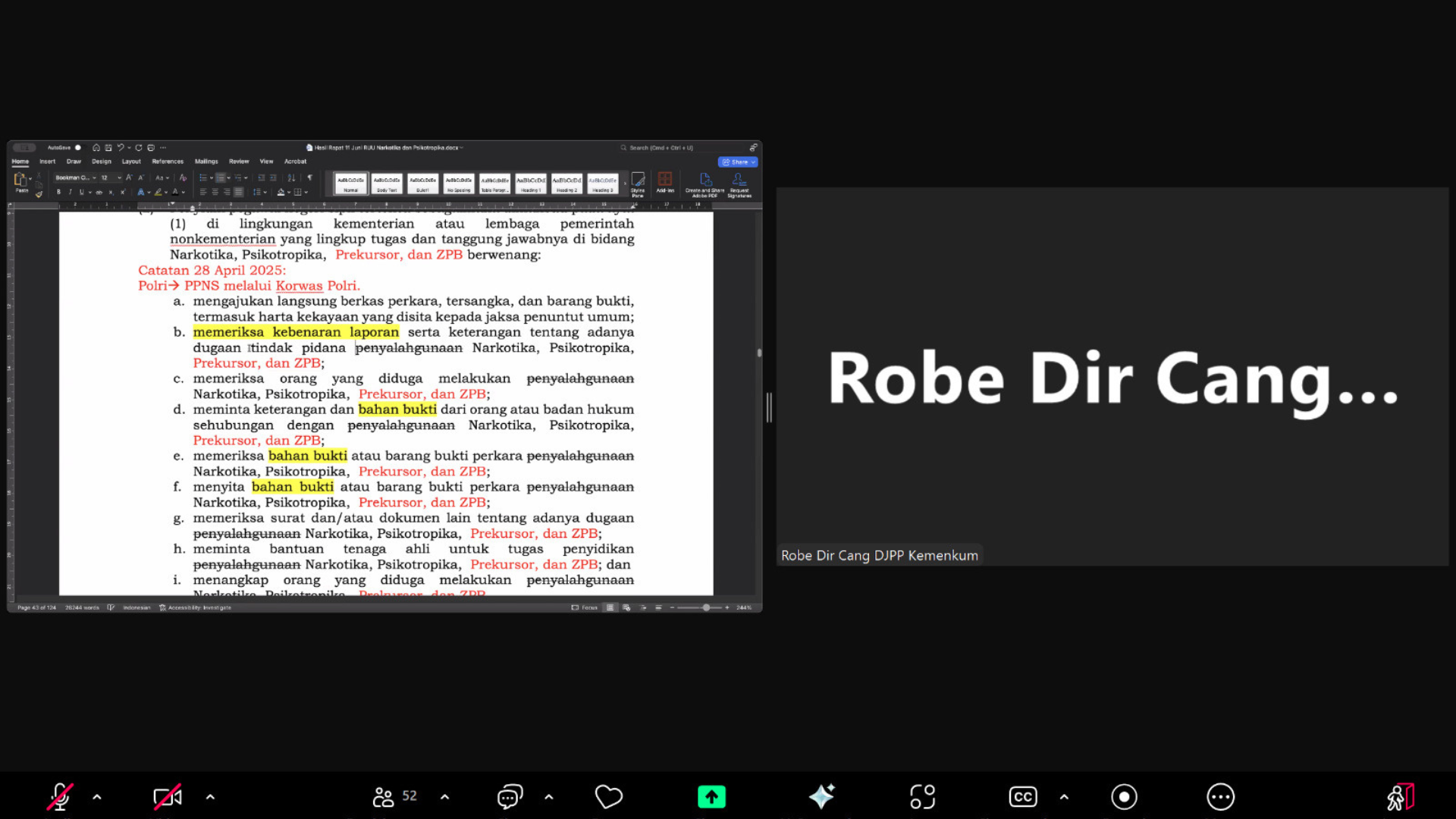Unmute the Zoom microphone

[x=60, y=797]
